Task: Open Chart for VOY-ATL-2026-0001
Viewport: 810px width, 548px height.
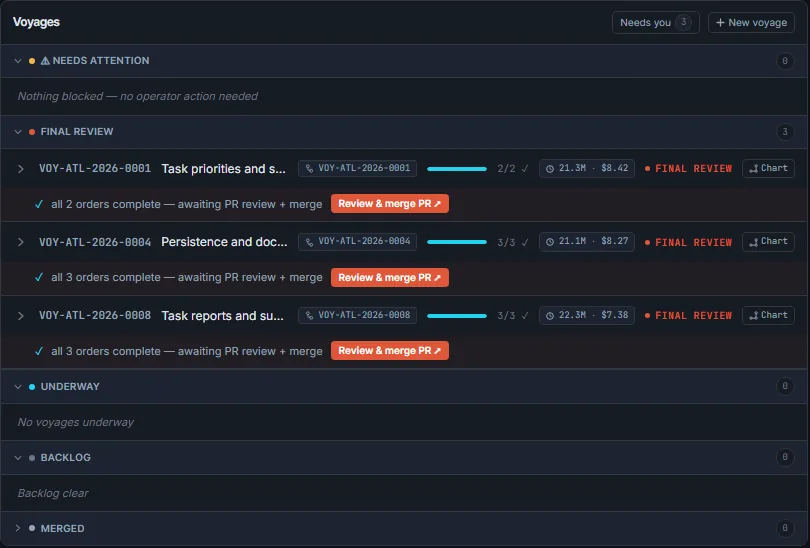Action: coord(768,168)
